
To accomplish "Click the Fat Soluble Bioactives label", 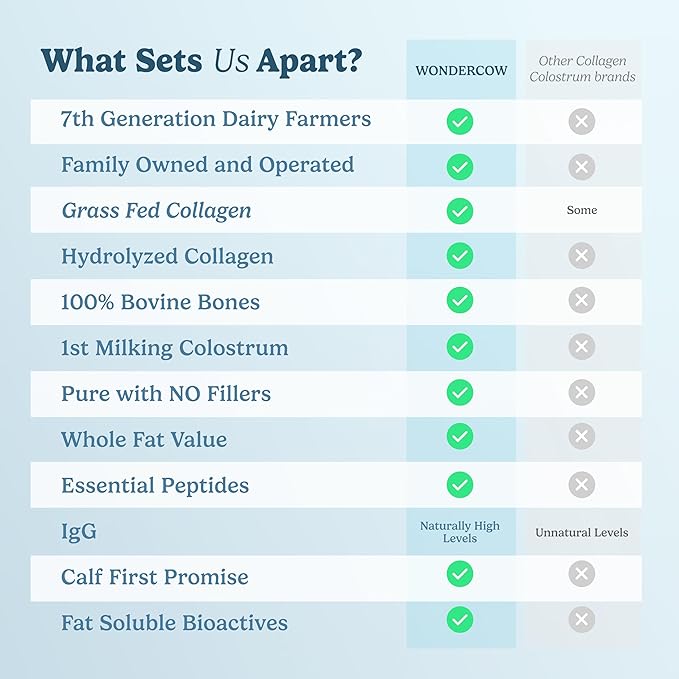I will point(174,622).
